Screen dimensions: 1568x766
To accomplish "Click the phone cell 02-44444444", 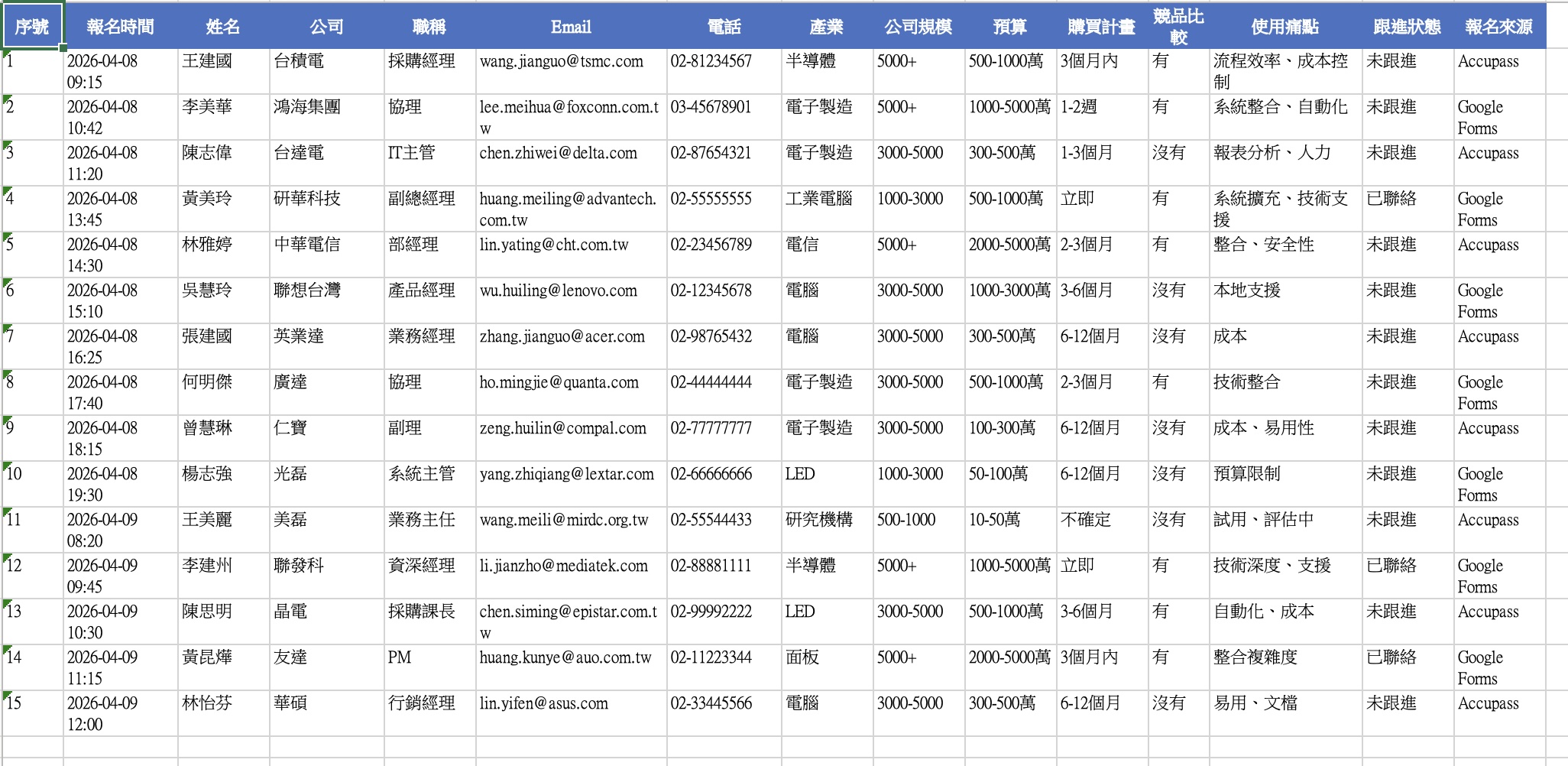I will pyautogui.click(x=724, y=393).
